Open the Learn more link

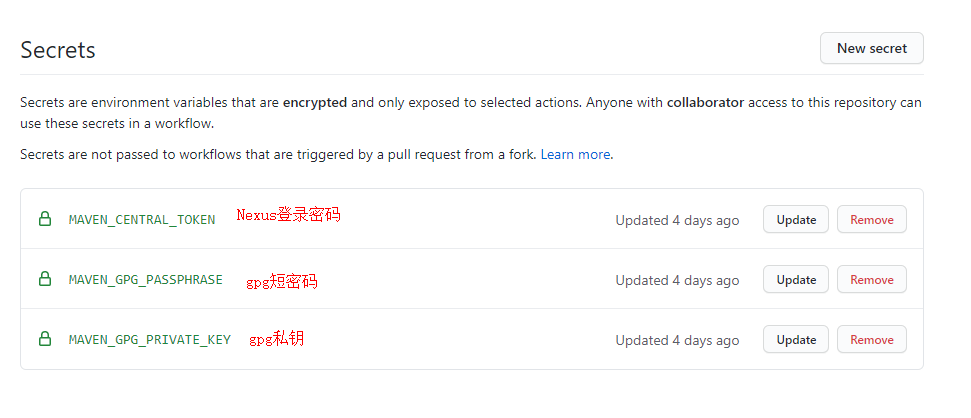[575, 155]
